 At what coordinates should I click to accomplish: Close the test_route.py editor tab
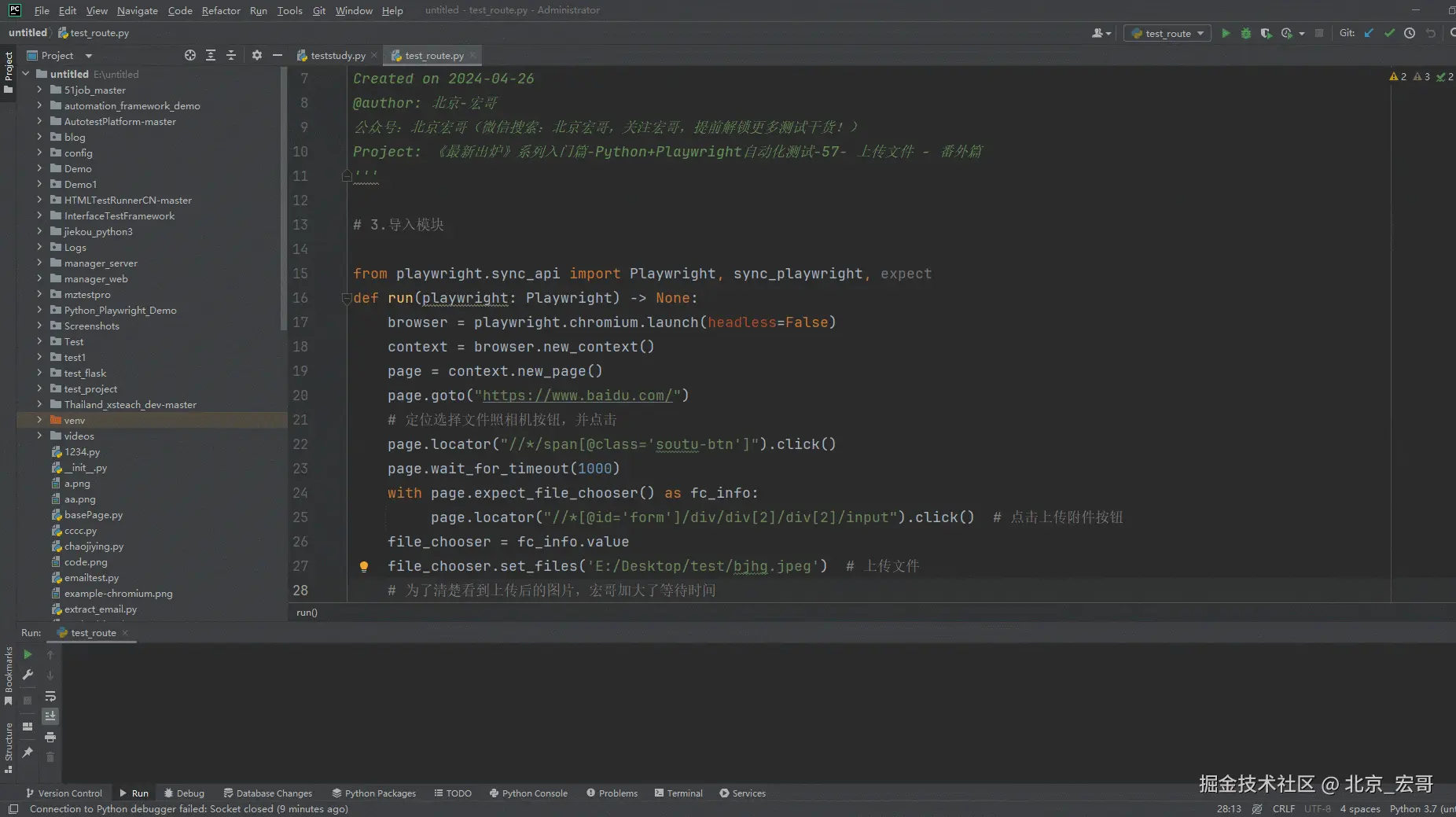472,56
